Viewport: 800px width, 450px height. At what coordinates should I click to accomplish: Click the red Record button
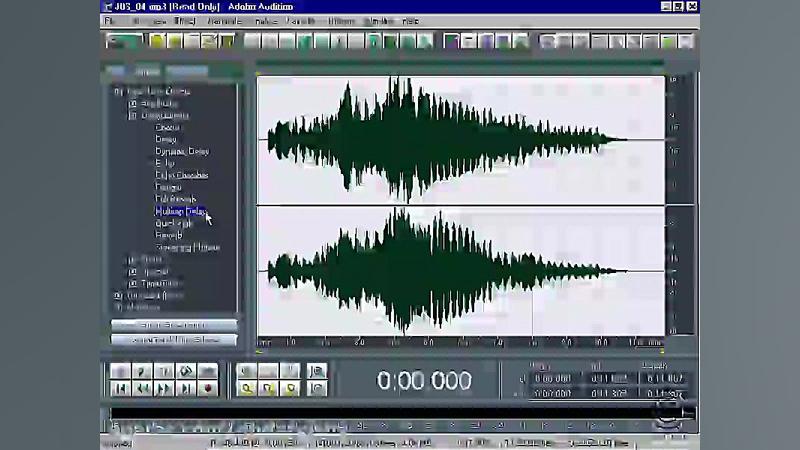click(208, 389)
